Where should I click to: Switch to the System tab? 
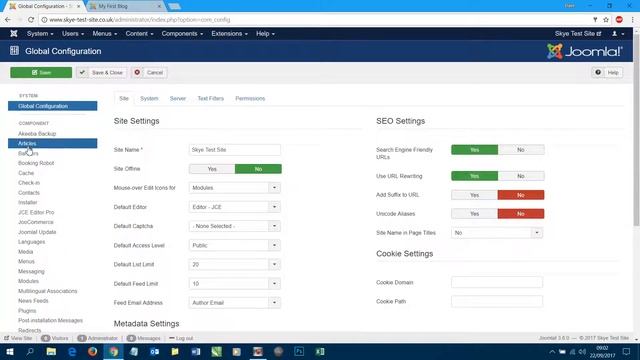pyautogui.click(x=149, y=98)
